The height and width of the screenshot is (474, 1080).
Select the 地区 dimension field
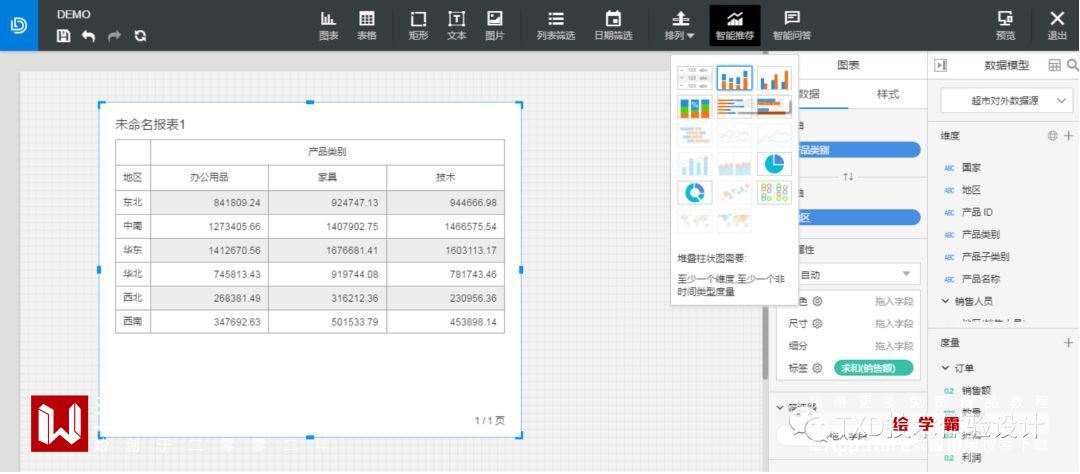tap(971, 189)
